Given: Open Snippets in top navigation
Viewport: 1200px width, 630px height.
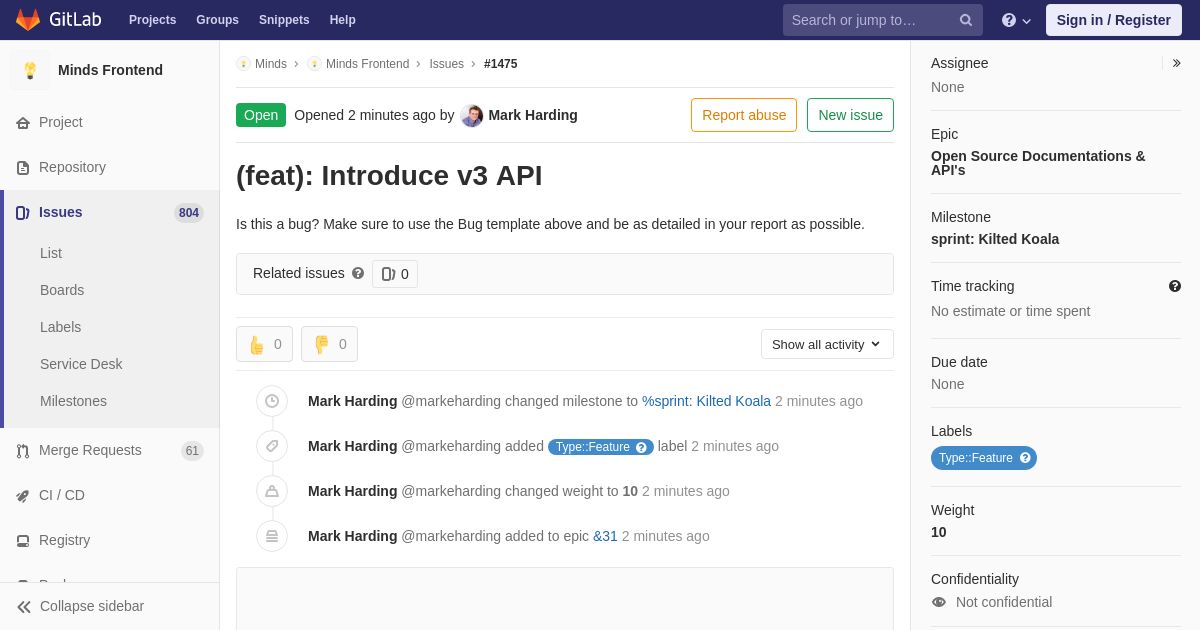Looking at the screenshot, I should coord(284,20).
